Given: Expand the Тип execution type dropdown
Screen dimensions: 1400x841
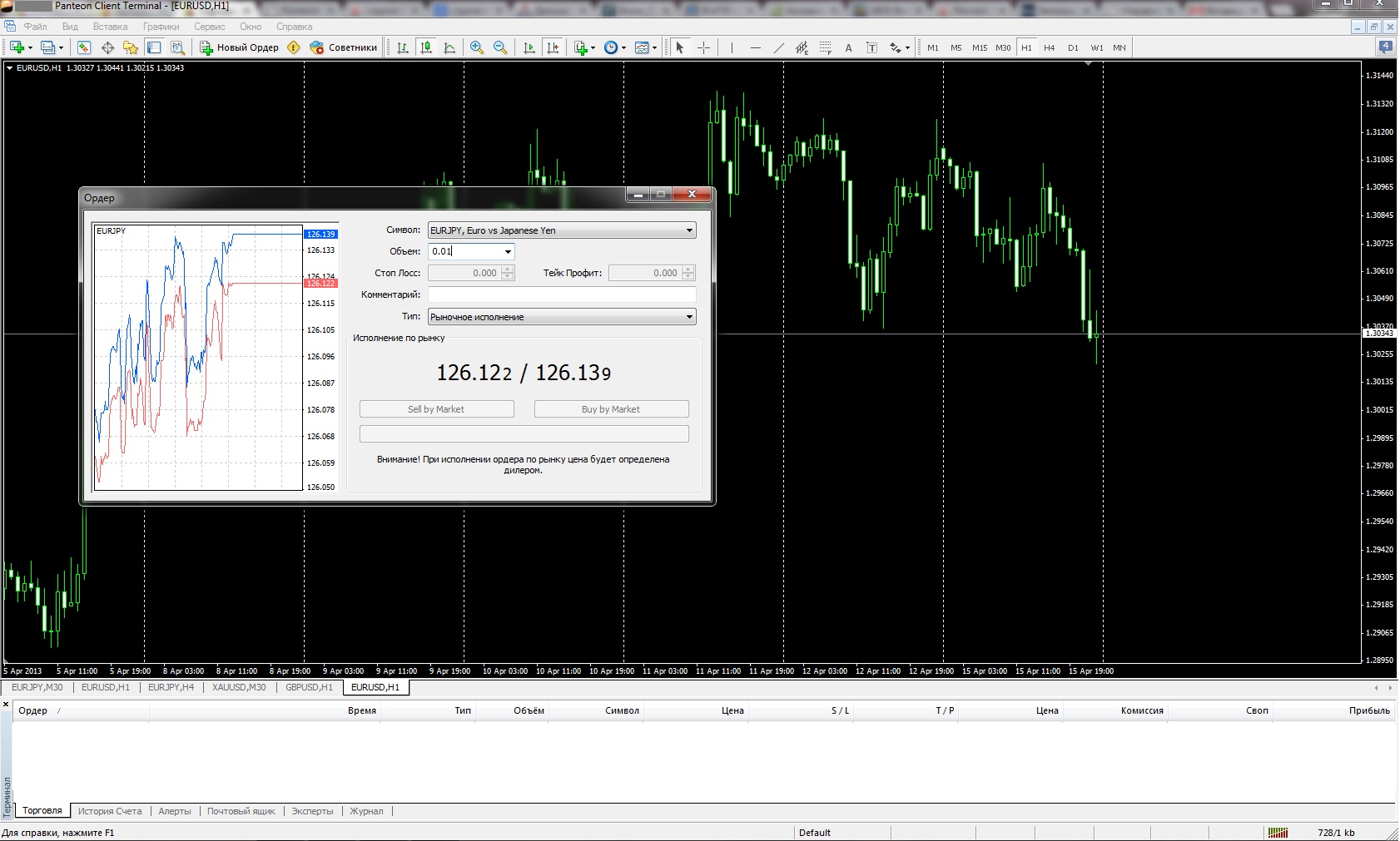Looking at the screenshot, I should (688, 317).
